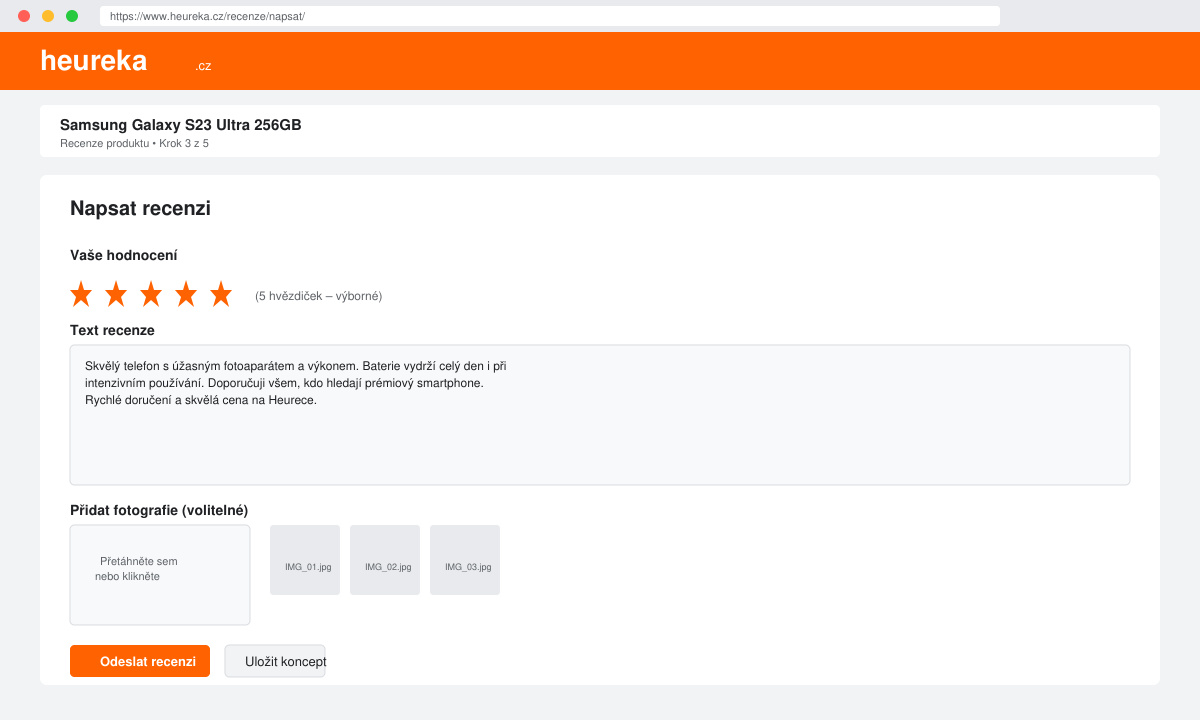Click the 'Napsat recenzi' heading
The image size is (1200, 720).
point(140,209)
